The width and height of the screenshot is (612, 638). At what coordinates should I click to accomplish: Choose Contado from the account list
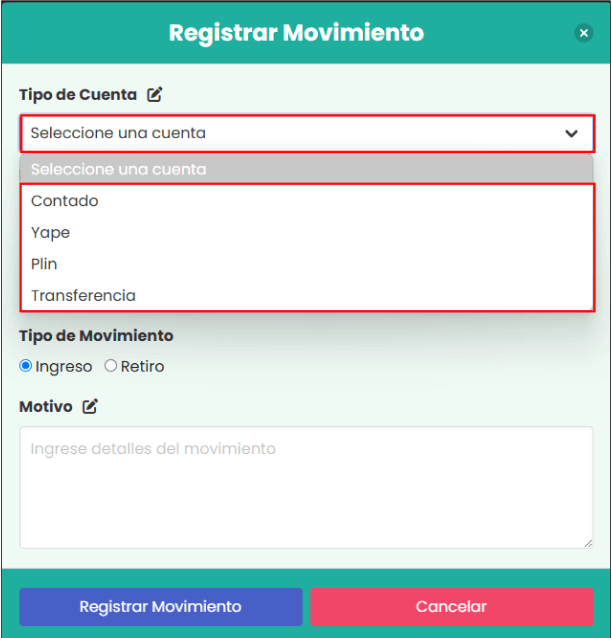click(65, 201)
